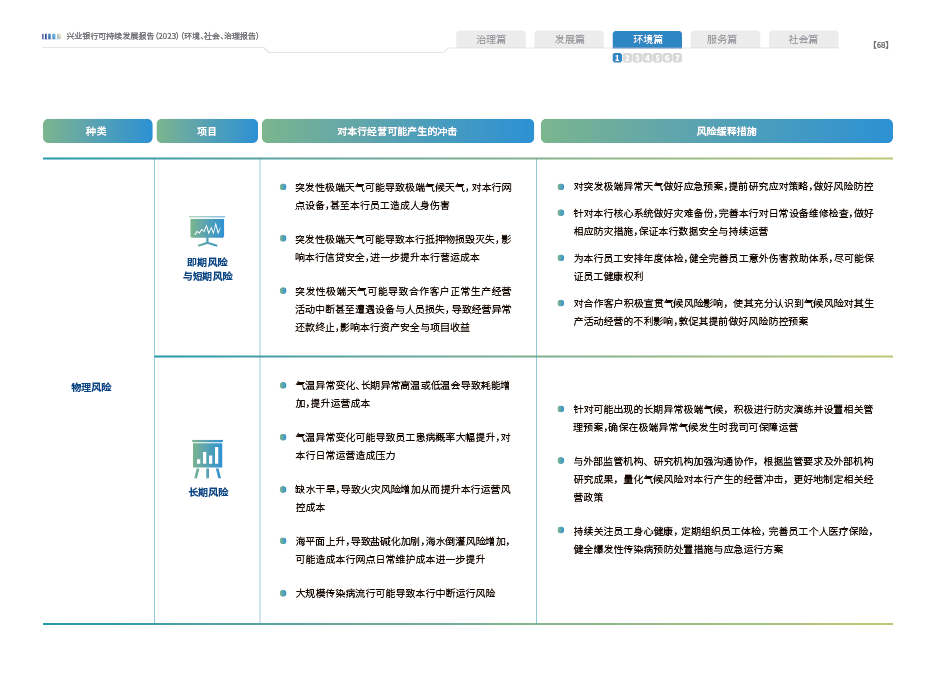This screenshot has height=681, width=936.
Task: Click the striped logo icon beside report title
Action: [x=52, y=36]
